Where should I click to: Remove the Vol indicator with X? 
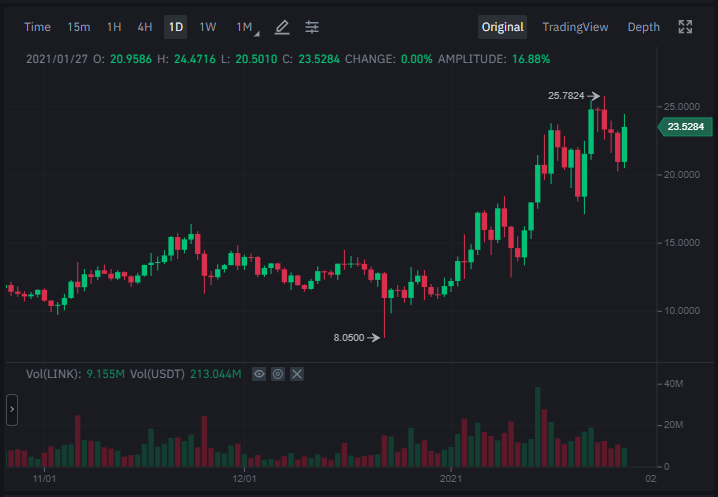(x=297, y=374)
